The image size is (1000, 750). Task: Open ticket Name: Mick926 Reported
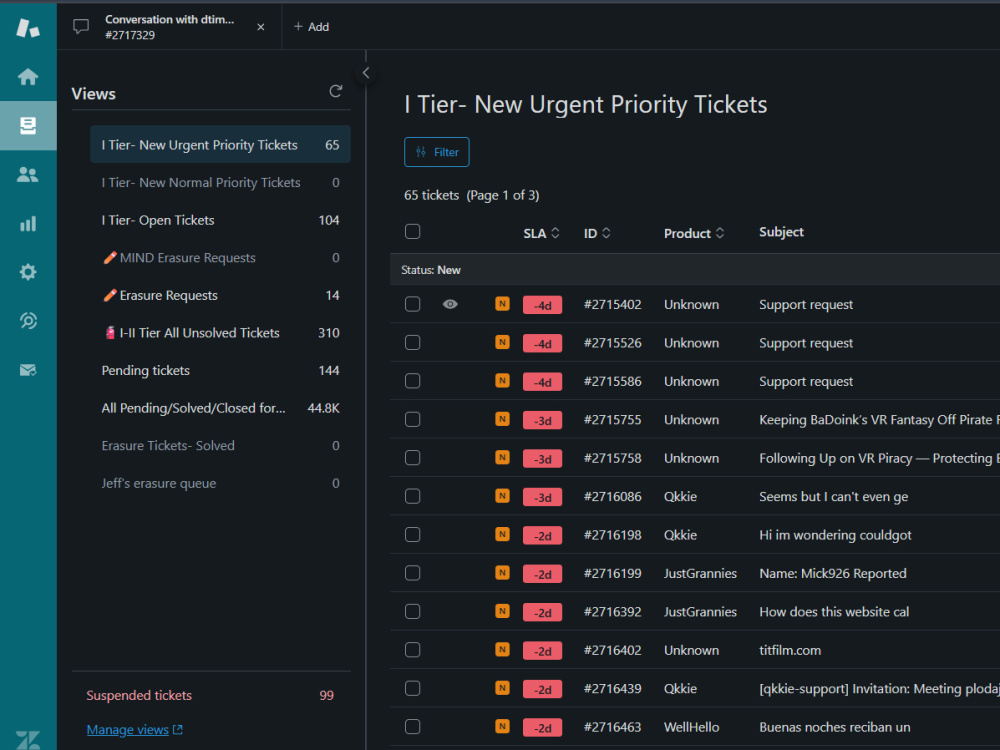coord(833,573)
